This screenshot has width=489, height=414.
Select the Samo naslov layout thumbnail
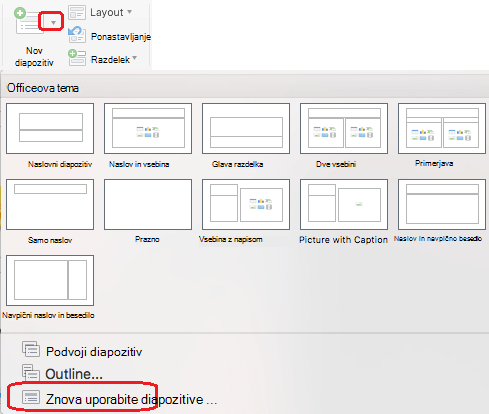click(x=50, y=204)
